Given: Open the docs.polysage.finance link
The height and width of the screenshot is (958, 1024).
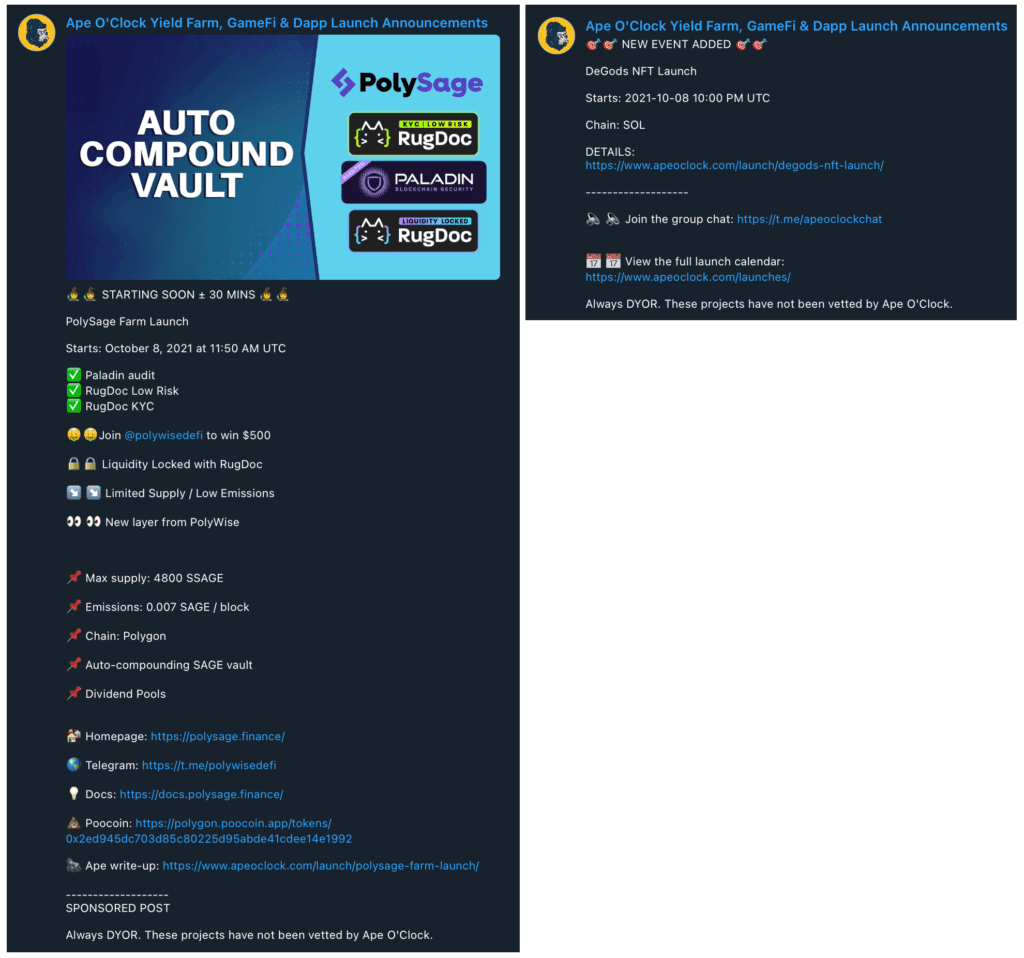Looking at the screenshot, I should coord(201,794).
